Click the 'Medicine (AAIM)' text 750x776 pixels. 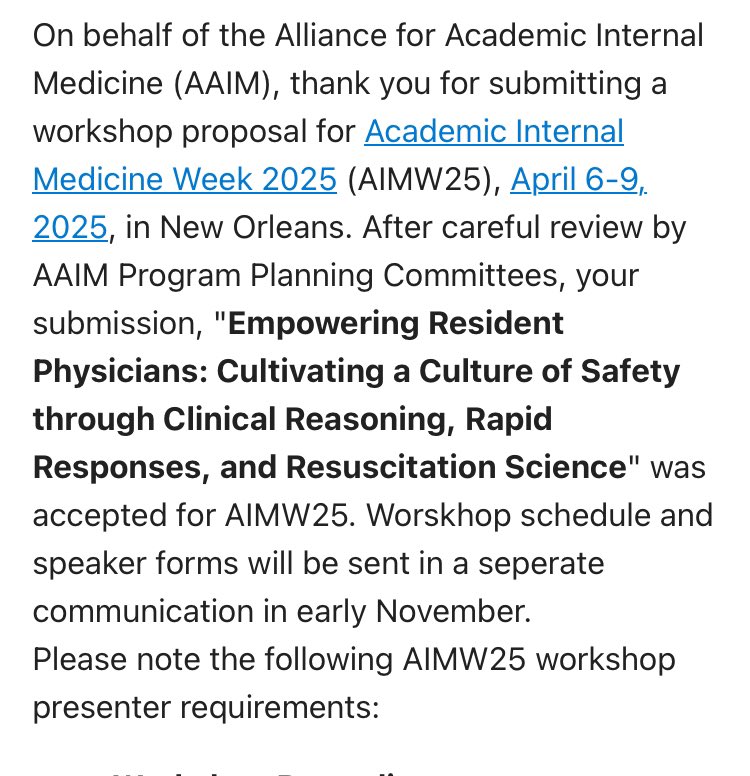(x=151, y=84)
